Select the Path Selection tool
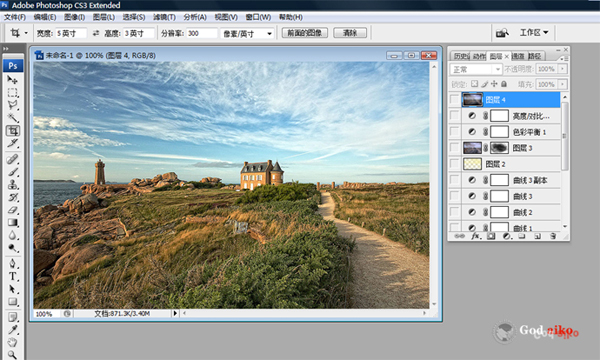This screenshot has height=360, width=600. coord(13,289)
